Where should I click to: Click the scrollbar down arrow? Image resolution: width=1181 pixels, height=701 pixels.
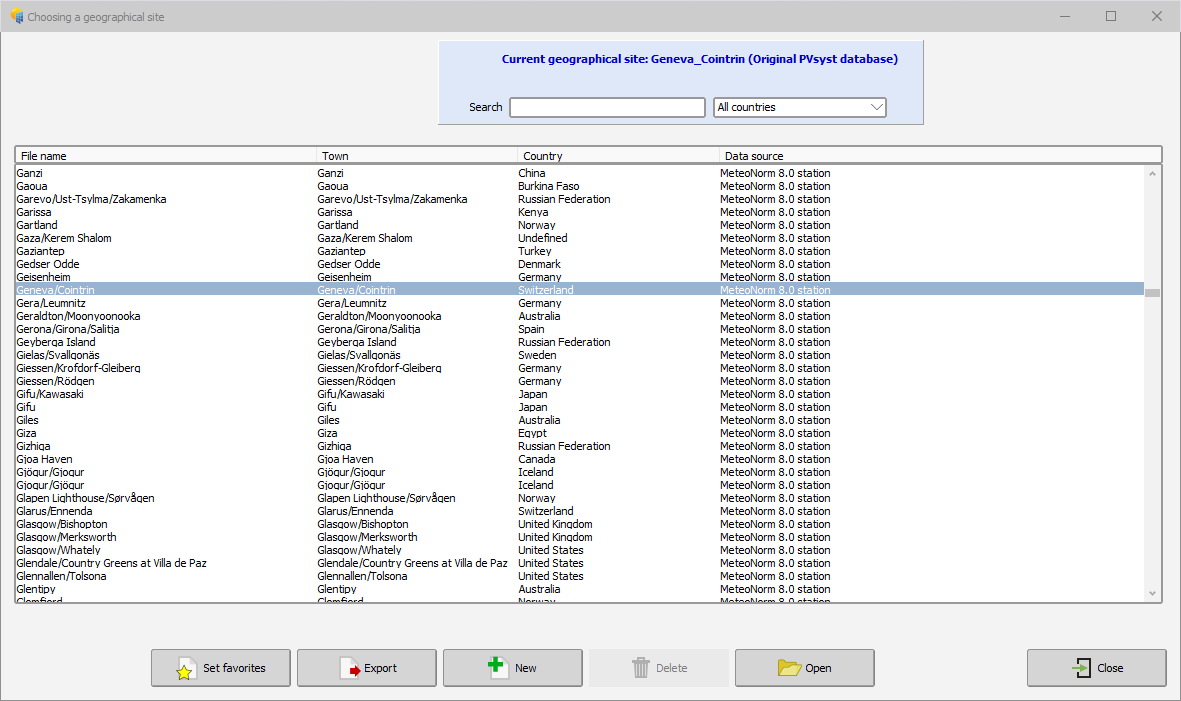1152,594
